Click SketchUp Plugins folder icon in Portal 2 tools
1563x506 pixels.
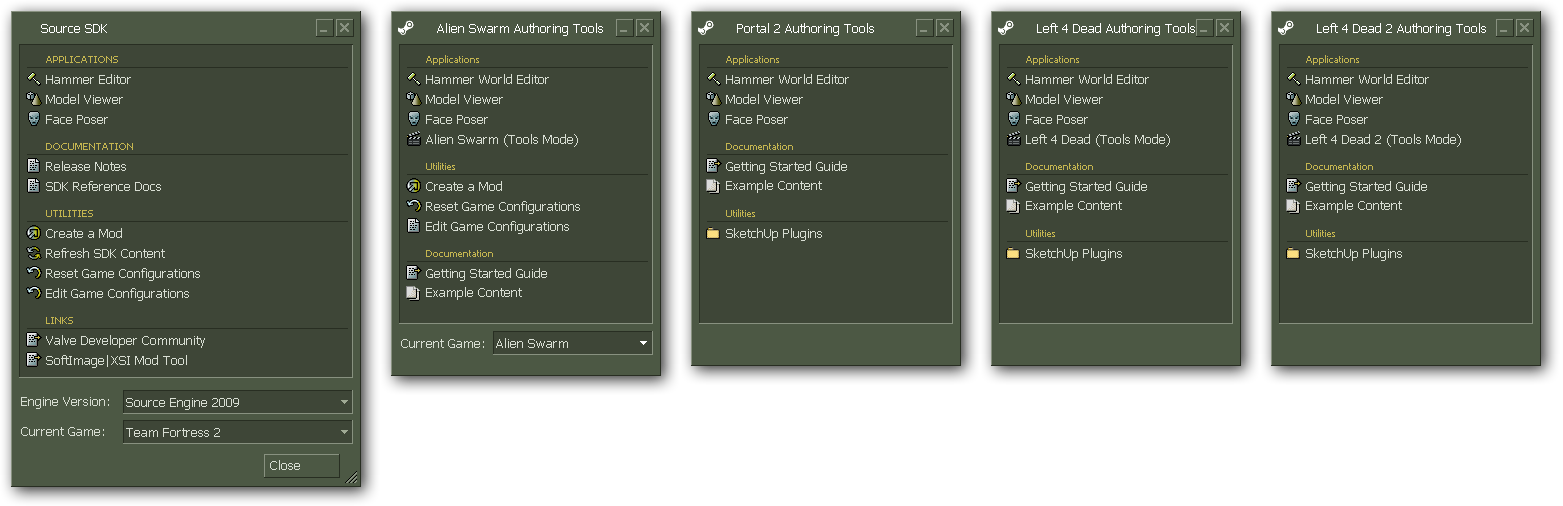click(x=713, y=233)
